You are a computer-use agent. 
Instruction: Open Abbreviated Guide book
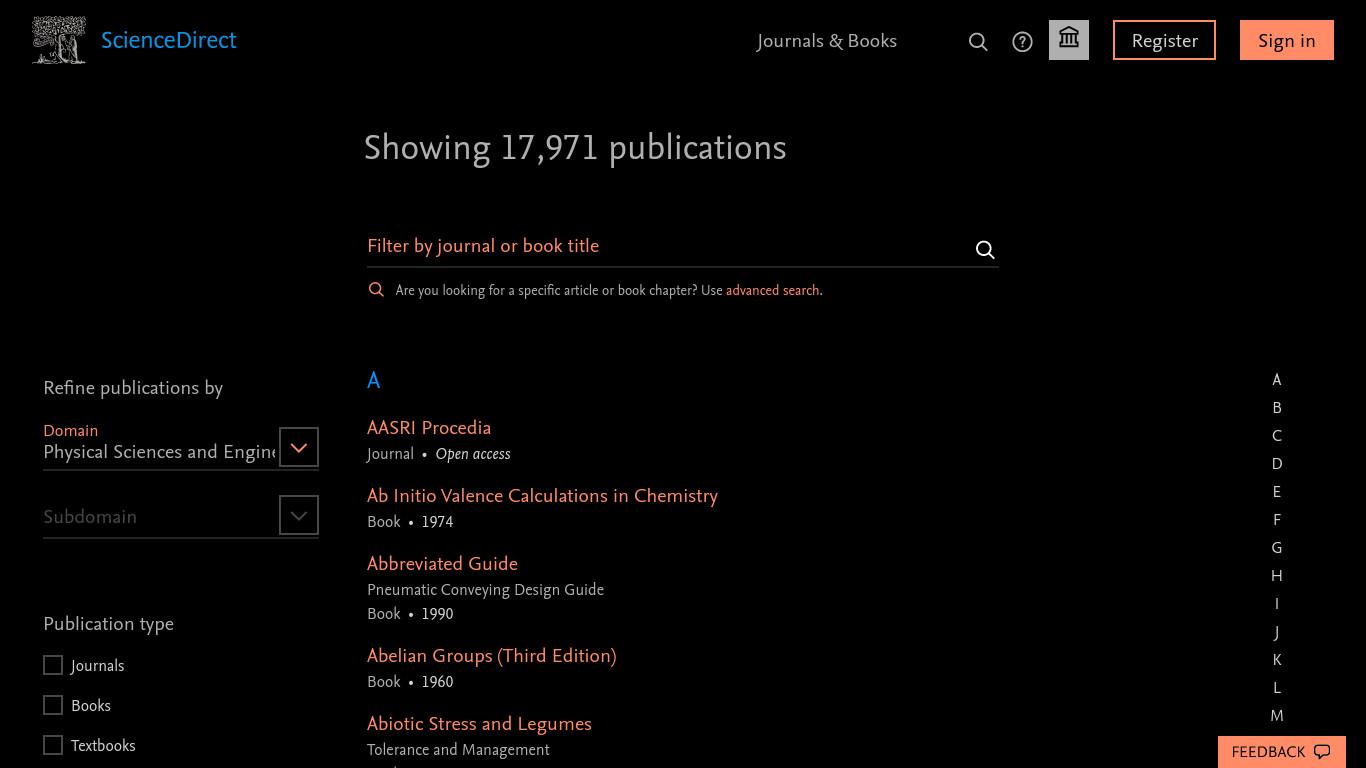click(442, 564)
